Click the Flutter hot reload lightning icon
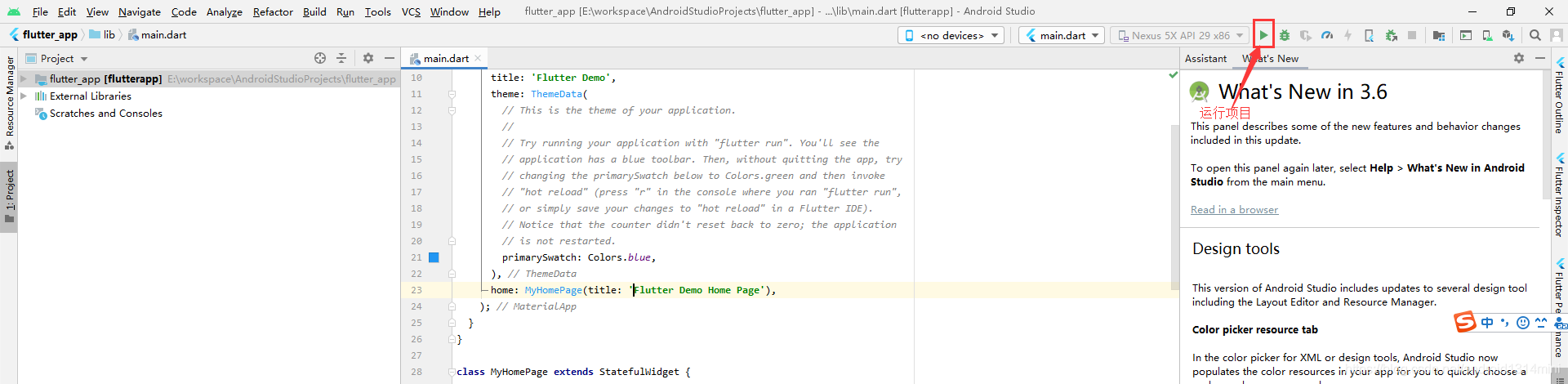This screenshot has width=1568, height=384. coord(1347,35)
